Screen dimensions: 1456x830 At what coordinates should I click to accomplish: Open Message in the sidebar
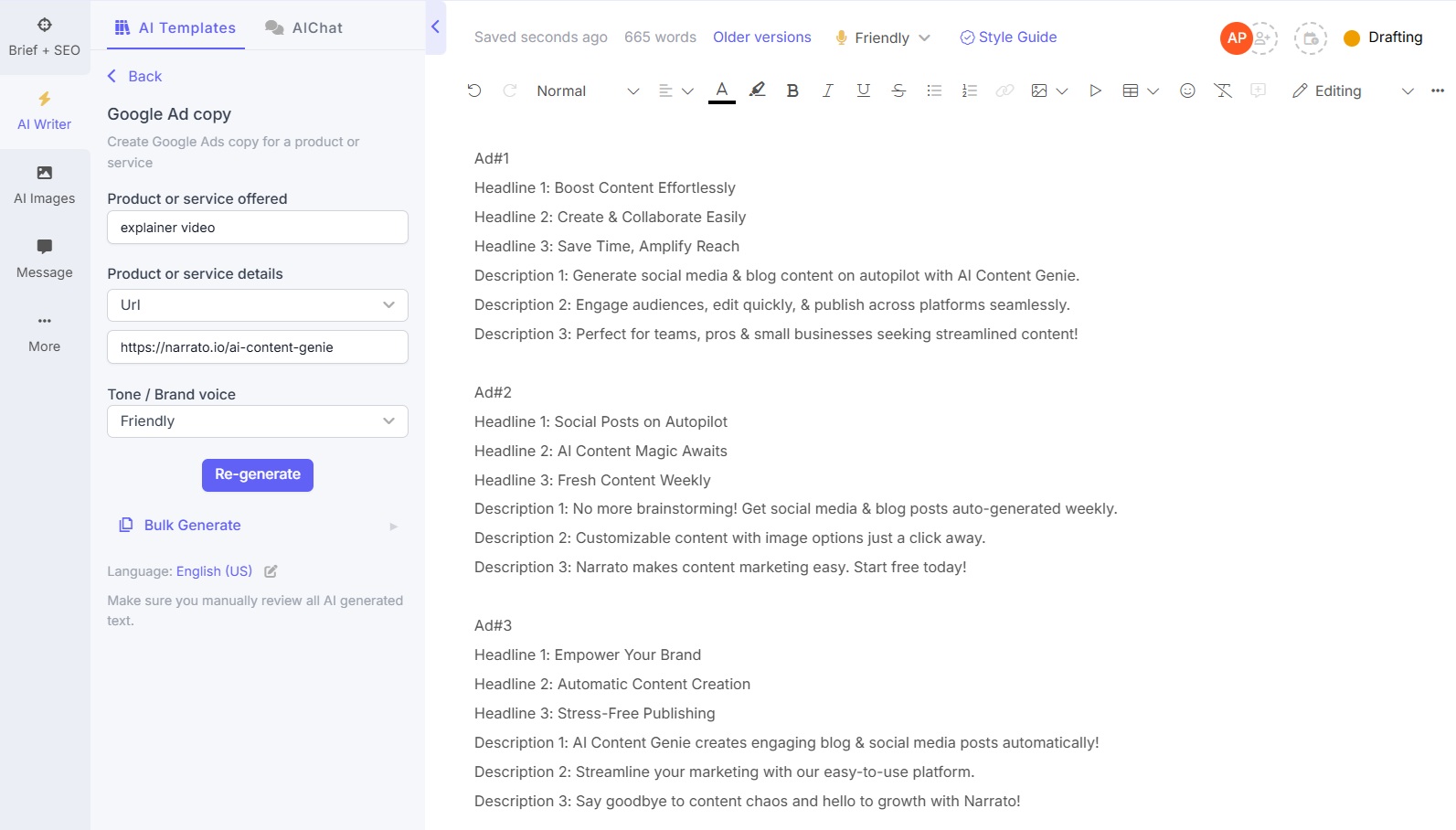coord(44,260)
